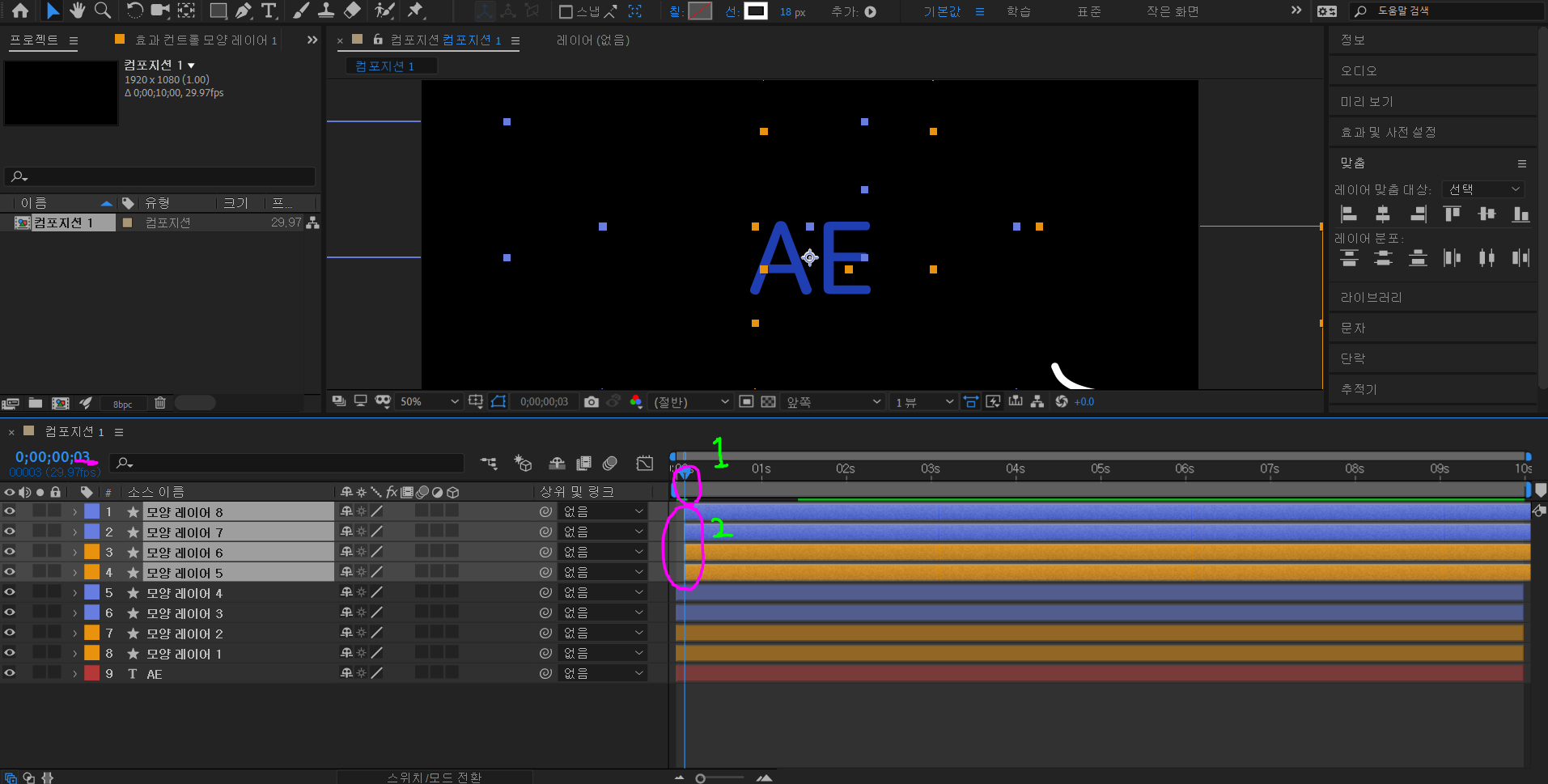Open the Graph Editor in timeline
1548x784 pixels.
point(645,463)
